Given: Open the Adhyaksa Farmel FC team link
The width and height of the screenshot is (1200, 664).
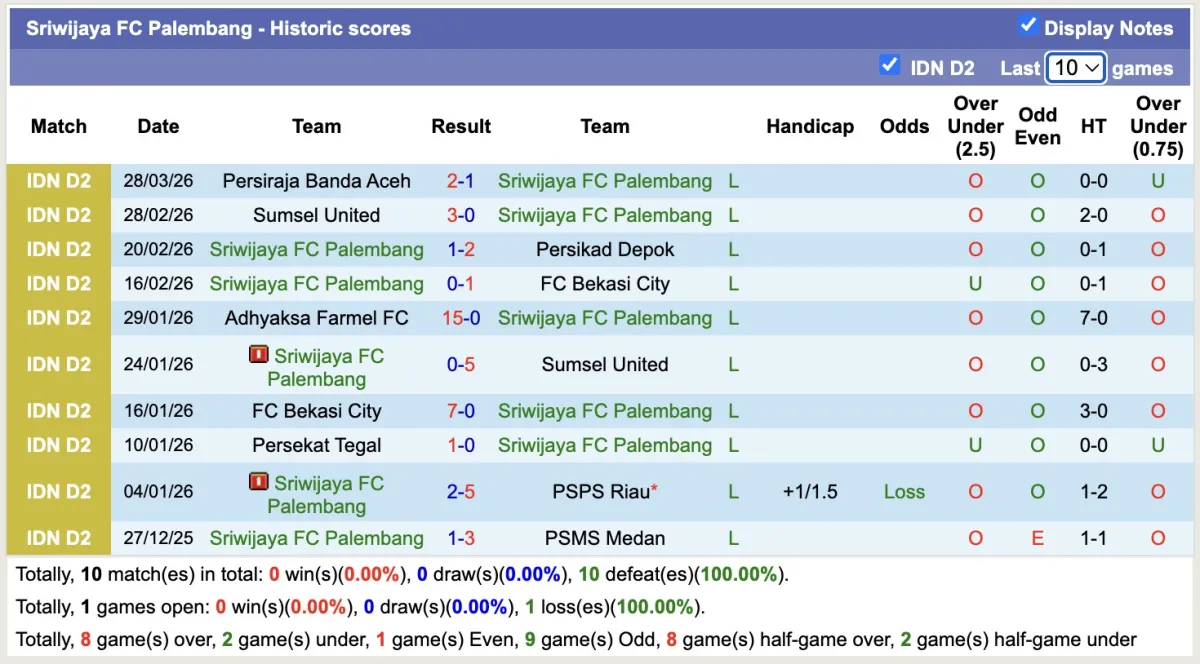Looking at the screenshot, I should pos(316,318).
